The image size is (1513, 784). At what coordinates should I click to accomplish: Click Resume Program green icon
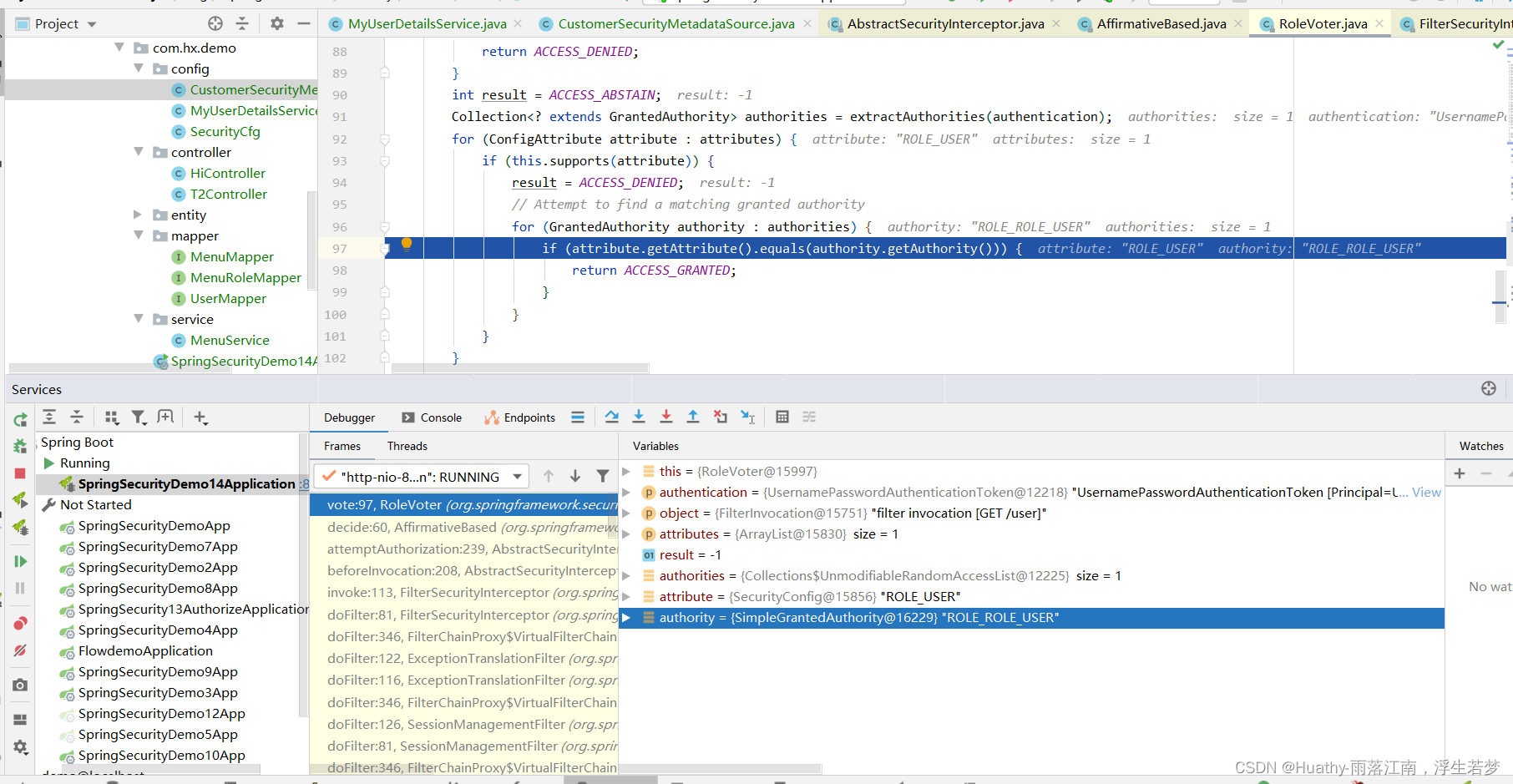(20, 561)
